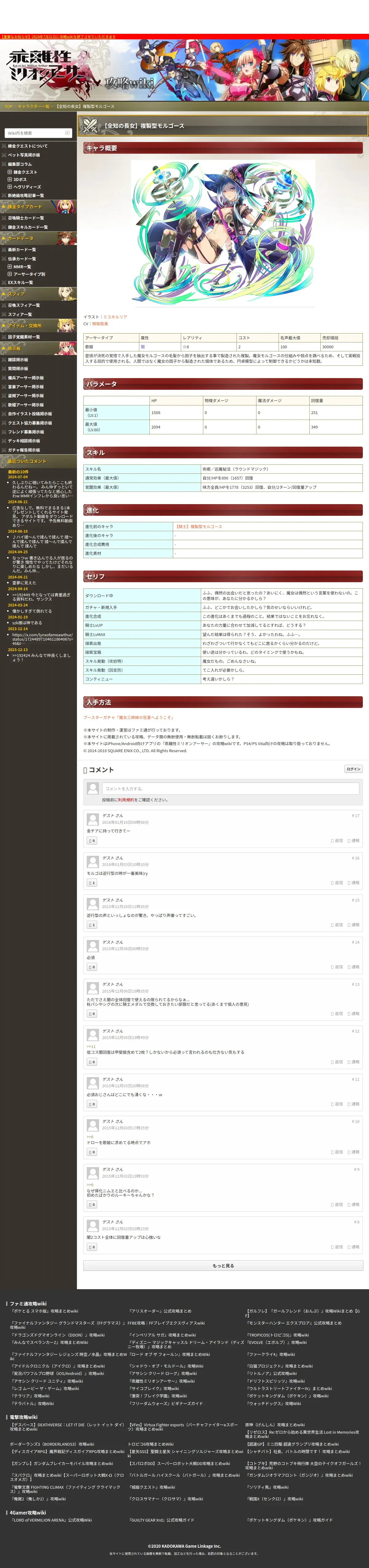Click sword icon beside 錬金クエストについて
369x1568 pixels.
4,146
